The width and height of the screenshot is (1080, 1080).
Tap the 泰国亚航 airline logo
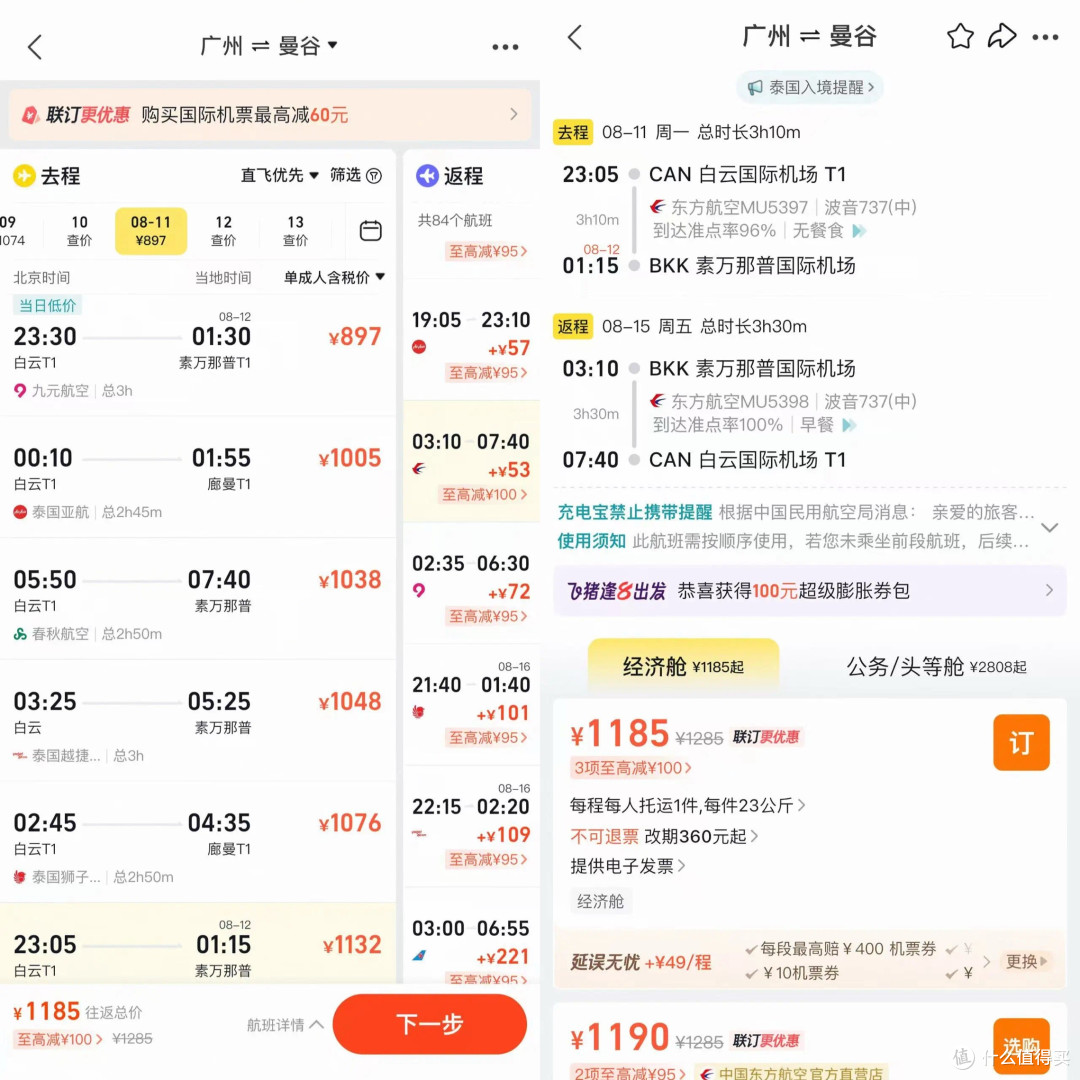click(x=20, y=512)
